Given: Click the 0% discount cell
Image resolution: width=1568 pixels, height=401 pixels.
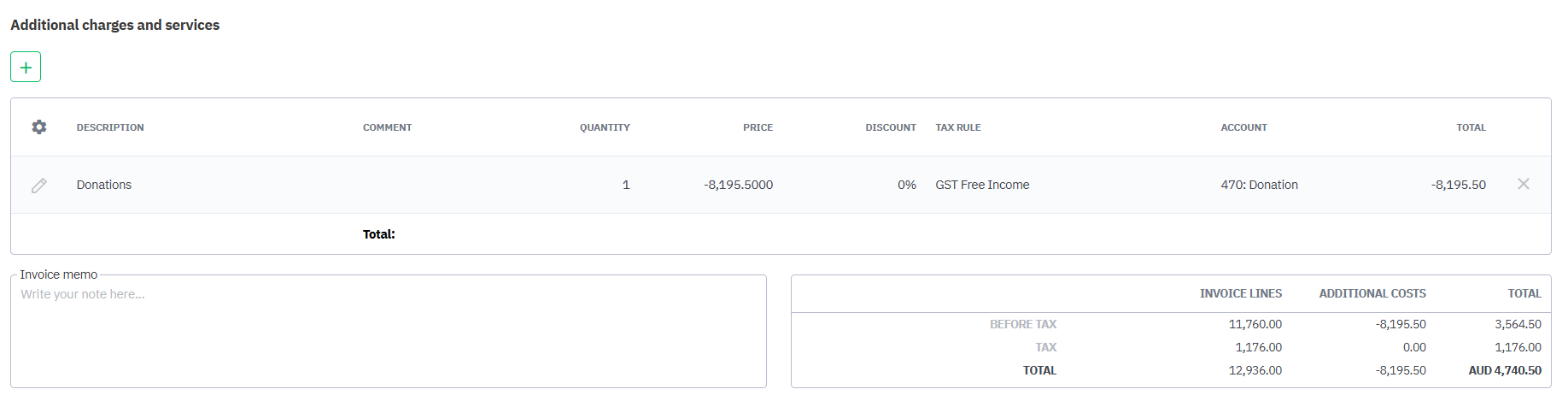Looking at the screenshot, I should (906, 185).
